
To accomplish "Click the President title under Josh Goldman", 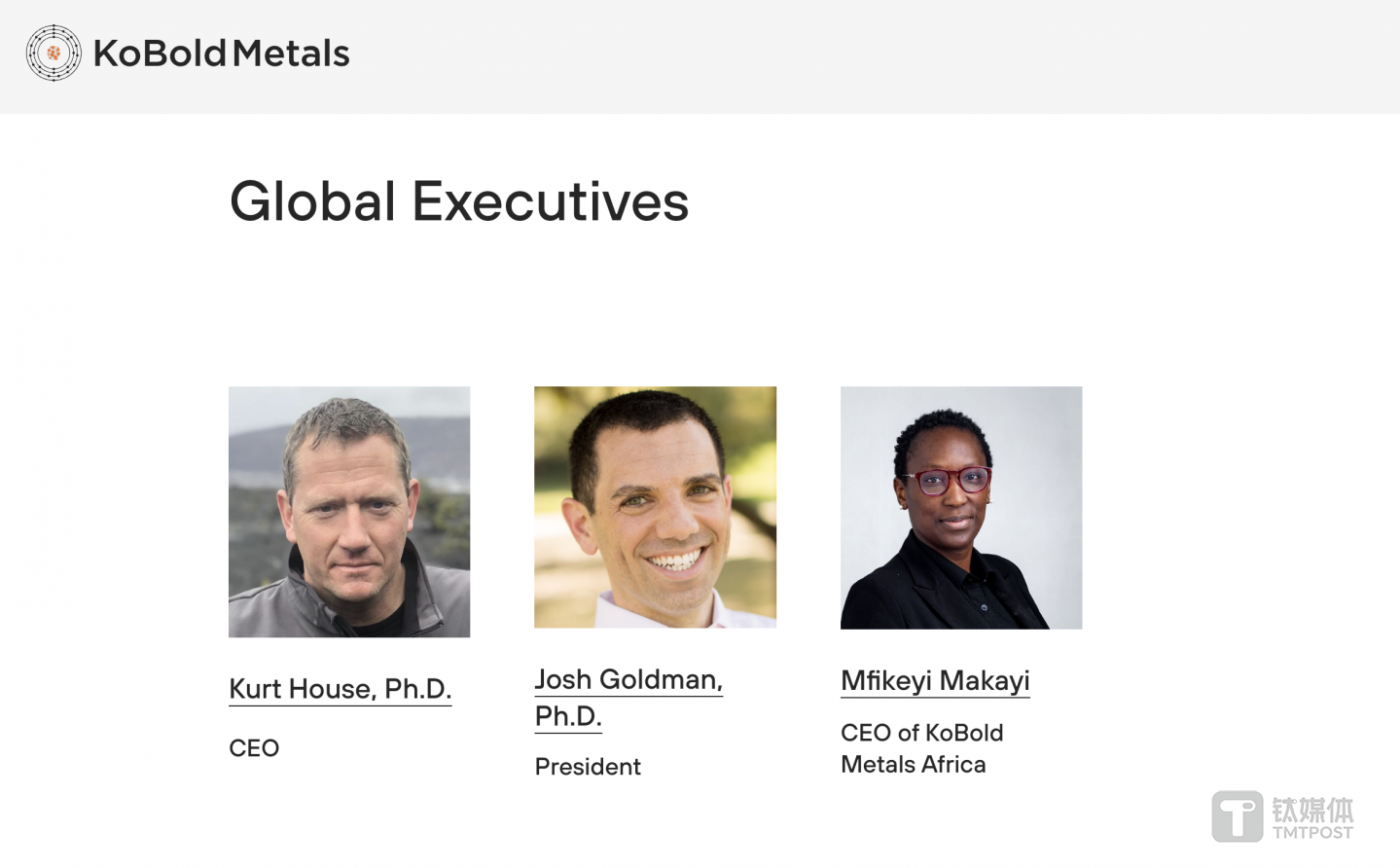I will [588, 767].
